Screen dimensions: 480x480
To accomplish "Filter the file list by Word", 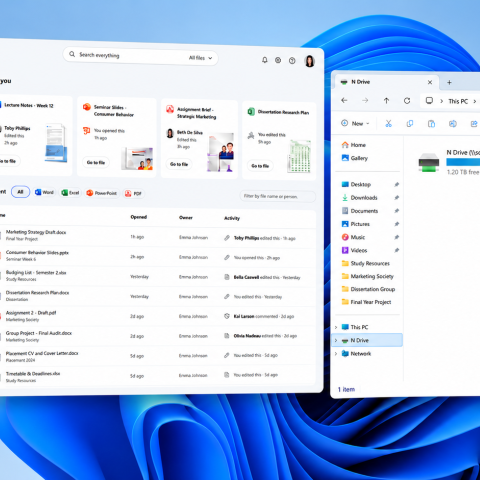I will click(44, 192).
